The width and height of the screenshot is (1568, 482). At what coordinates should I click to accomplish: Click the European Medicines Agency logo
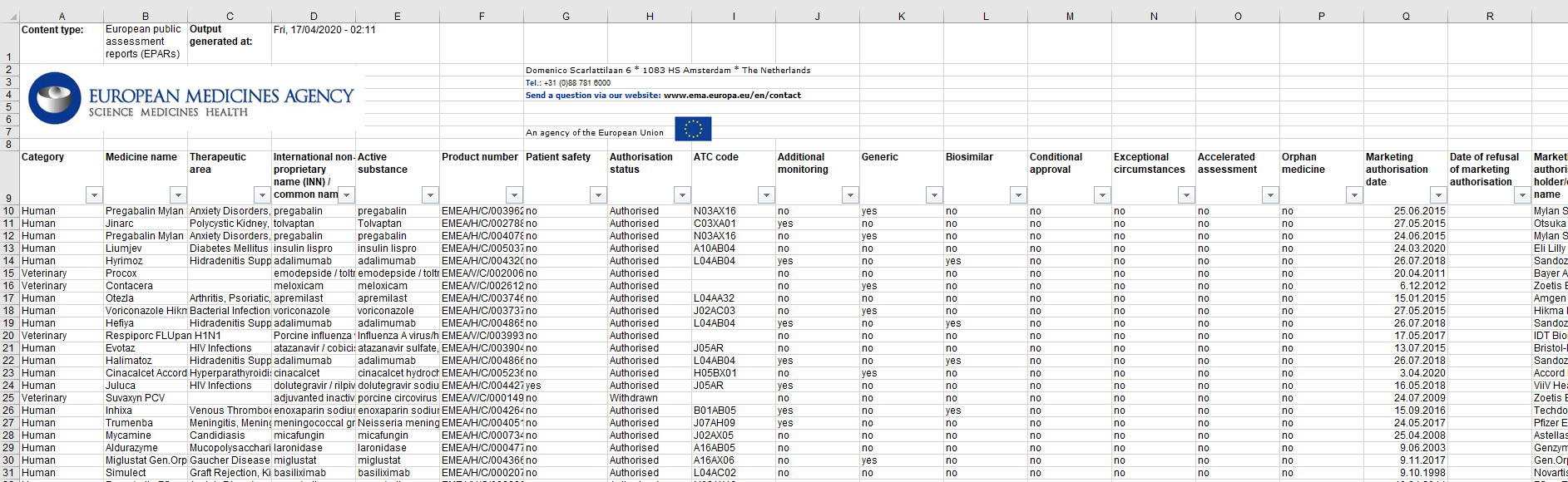pos(192,99)
